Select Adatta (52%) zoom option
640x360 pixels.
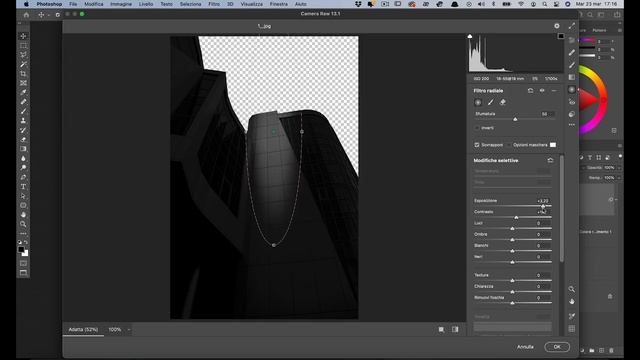83,329
